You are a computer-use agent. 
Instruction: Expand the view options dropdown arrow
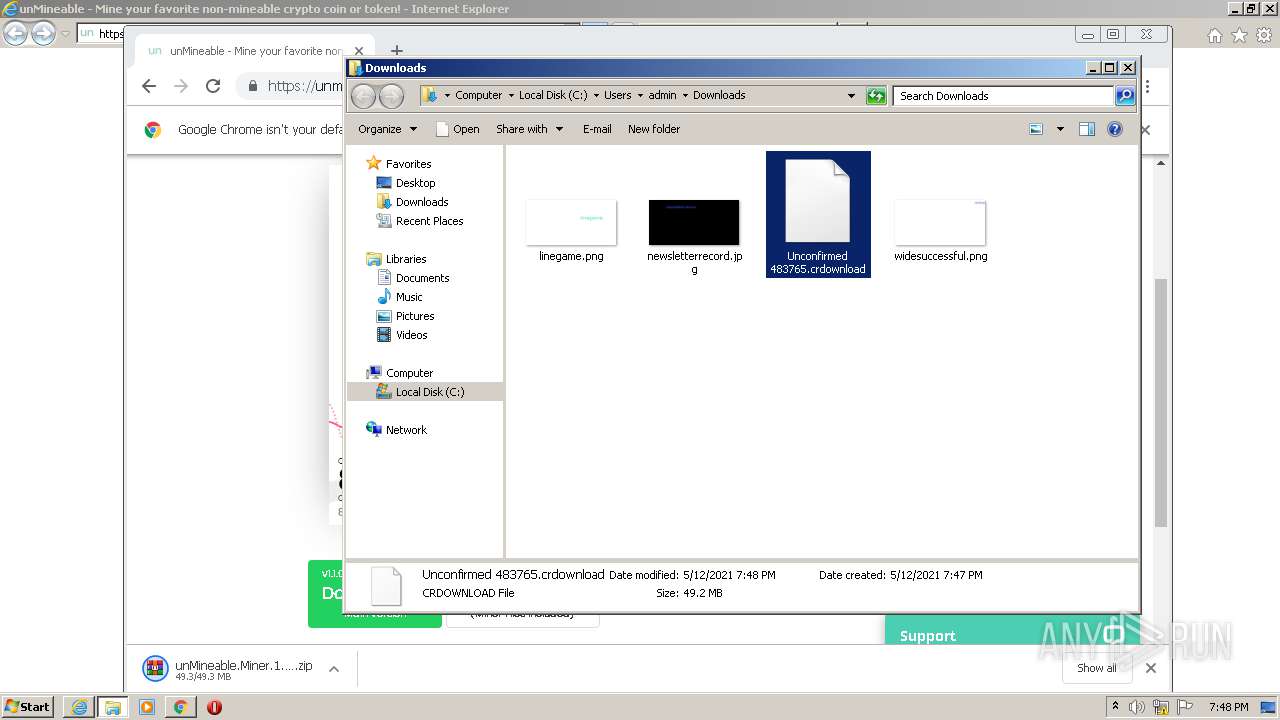[1060, 129]
